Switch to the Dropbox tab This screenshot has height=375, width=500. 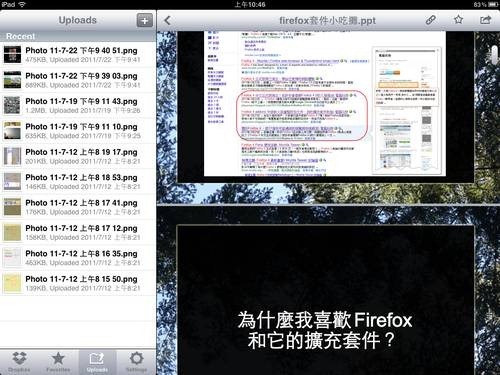click(19, 362)
